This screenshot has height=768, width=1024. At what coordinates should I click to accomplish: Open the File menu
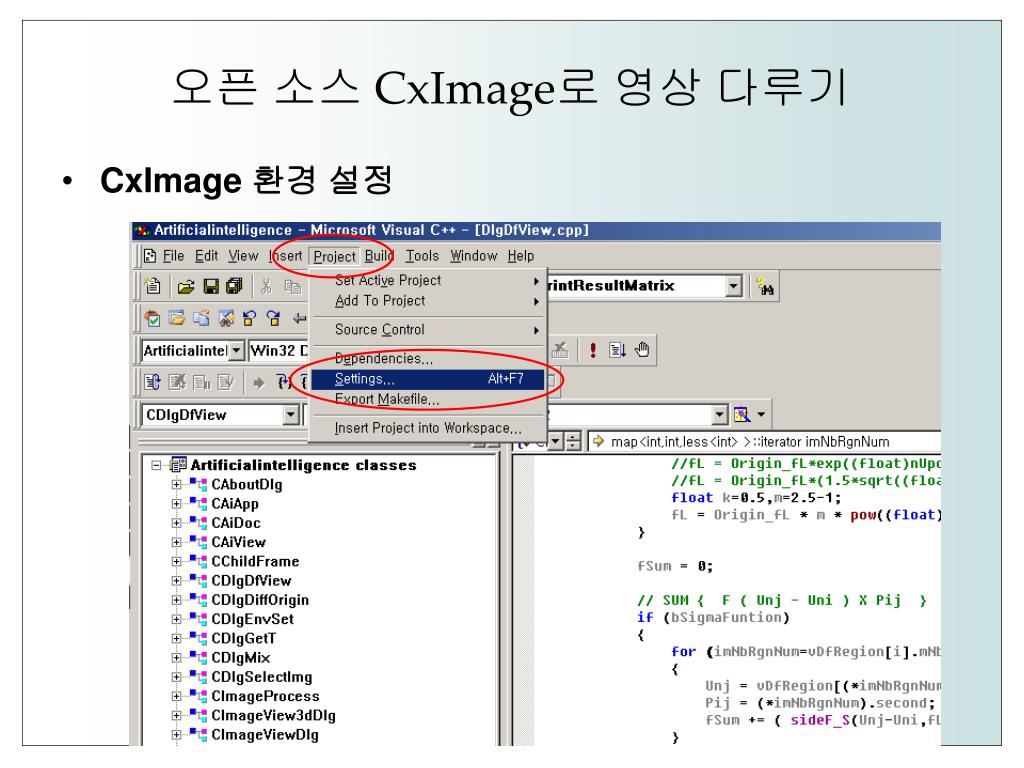173,256
